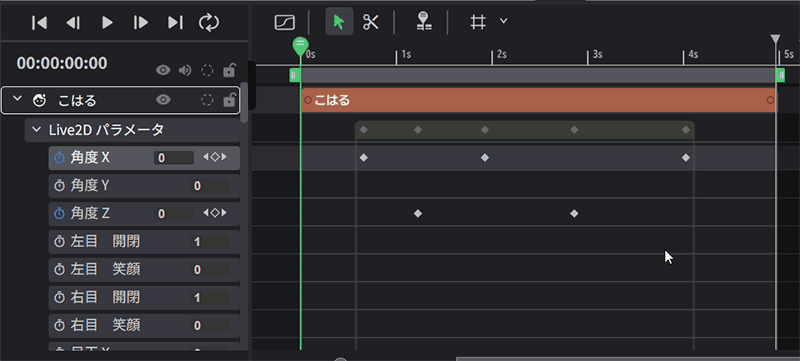Select the 角度 Z parameter row
This screenshot has height=361, width=800.
(x=144, y=214)
